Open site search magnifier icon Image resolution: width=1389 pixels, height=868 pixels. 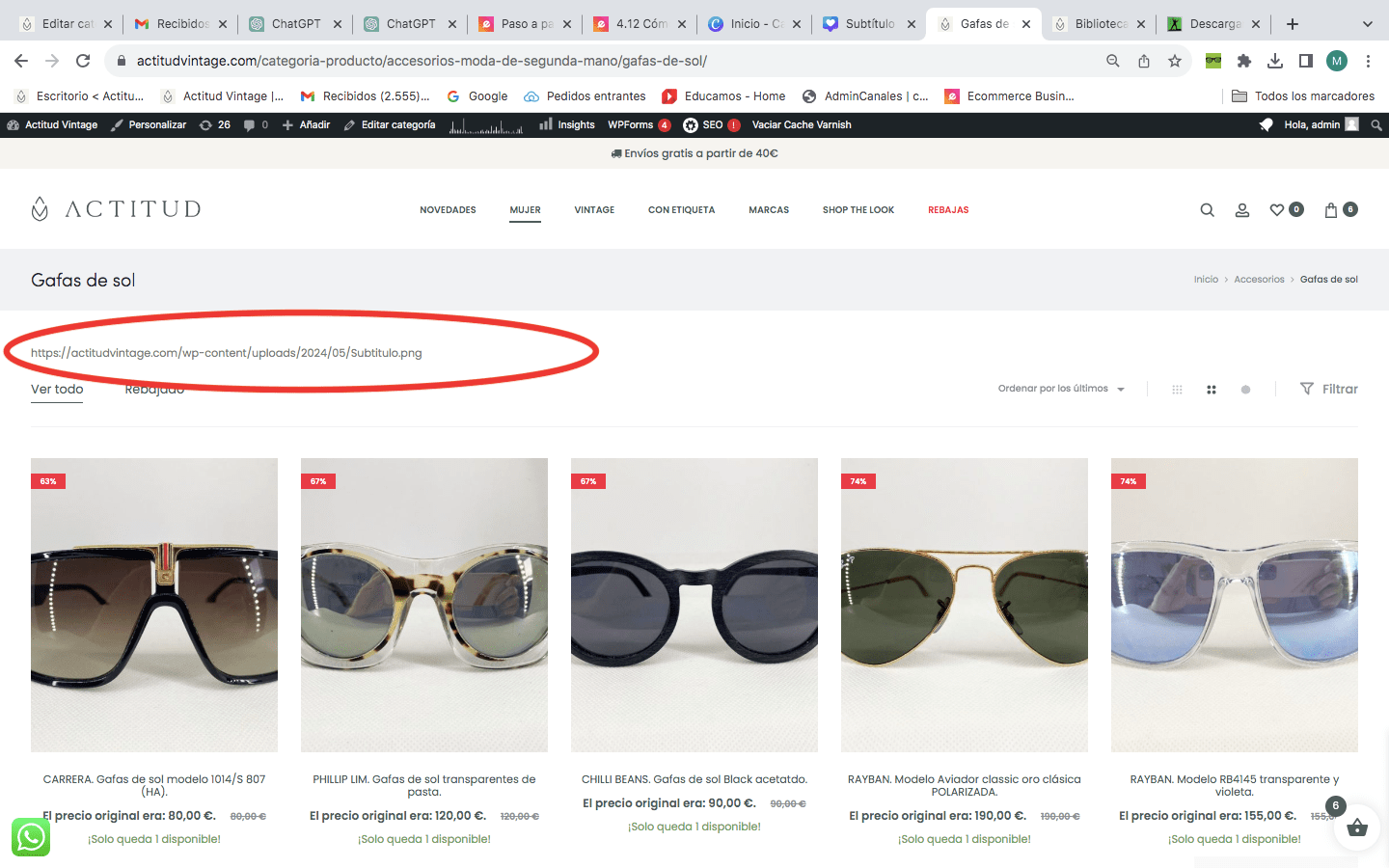point(1207,209)
